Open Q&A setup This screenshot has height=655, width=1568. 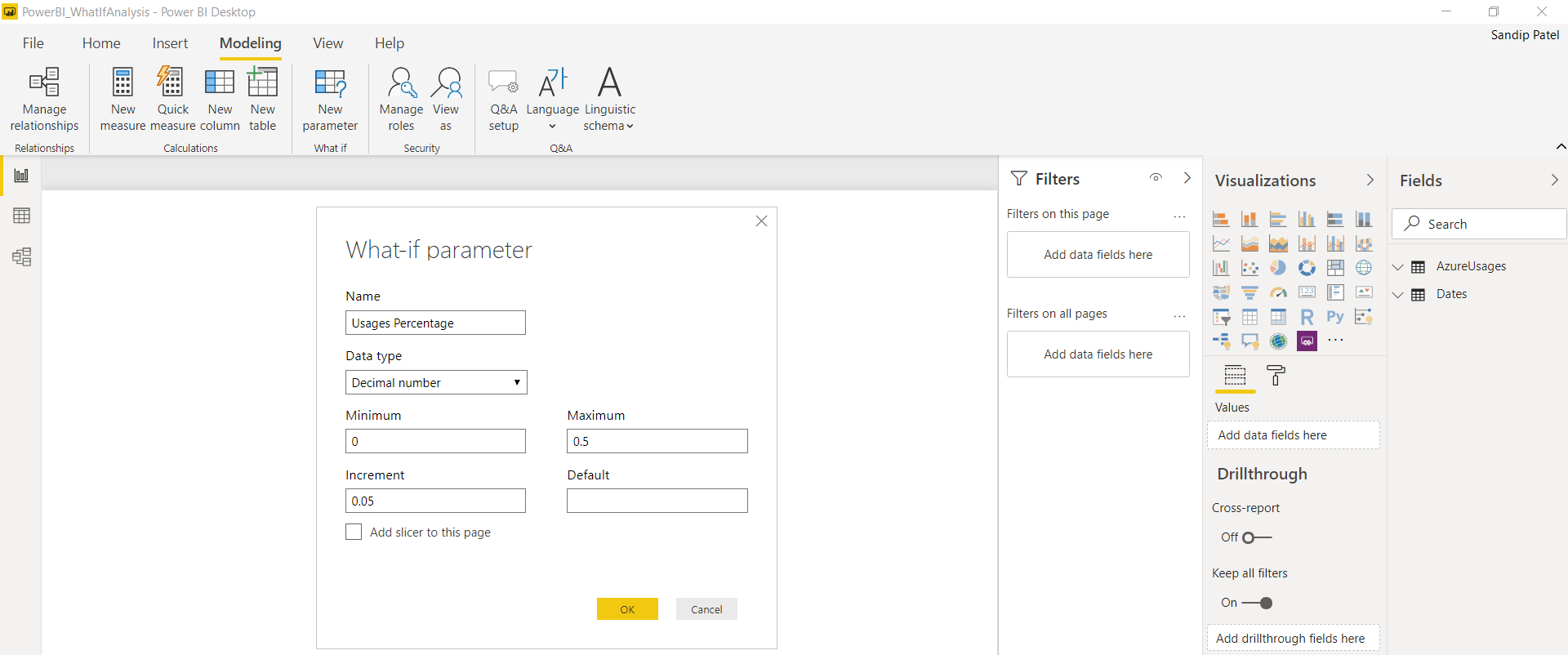[x=503, y=100]
